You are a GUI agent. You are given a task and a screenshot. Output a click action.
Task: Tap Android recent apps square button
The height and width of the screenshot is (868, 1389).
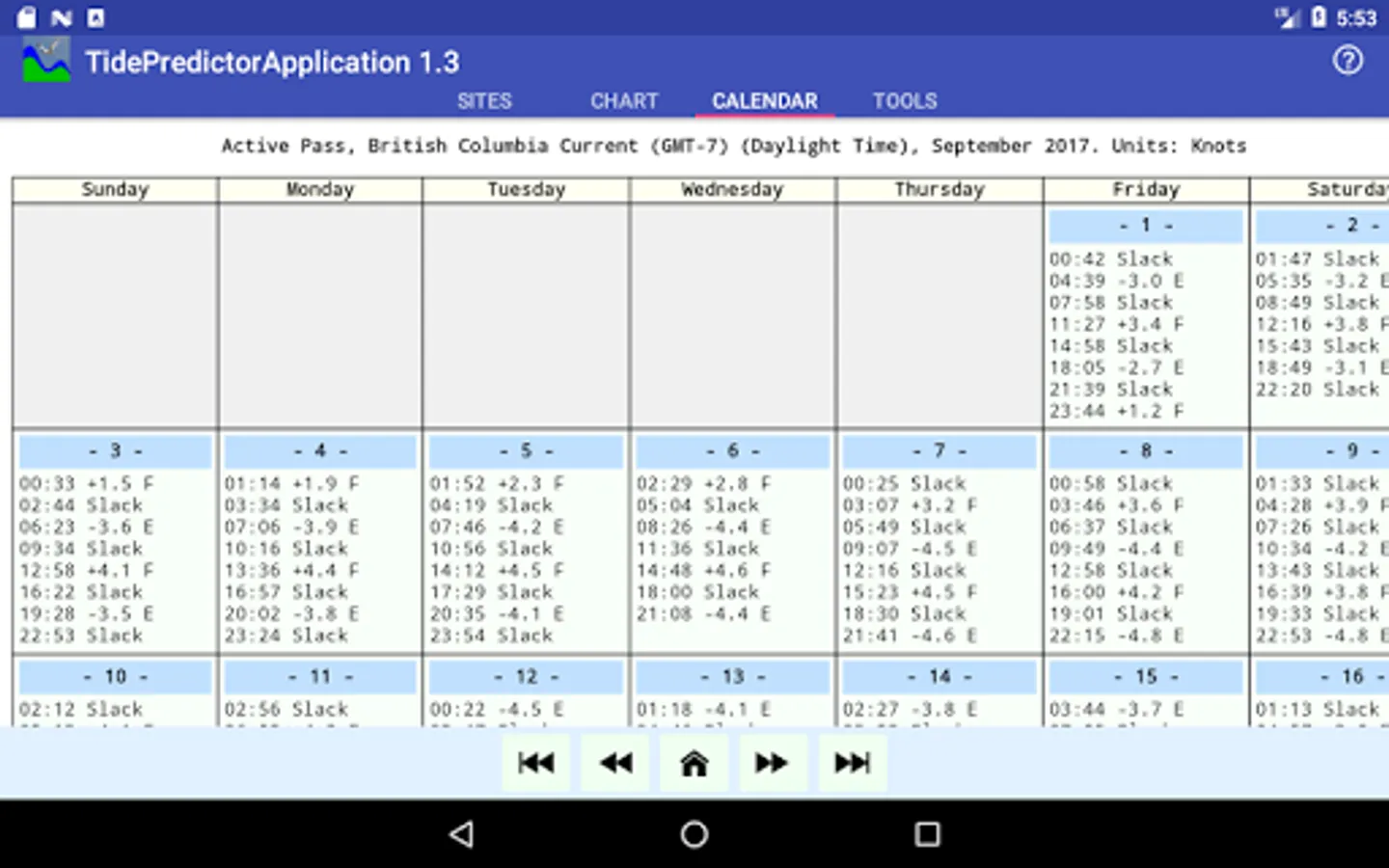point(927,834)
